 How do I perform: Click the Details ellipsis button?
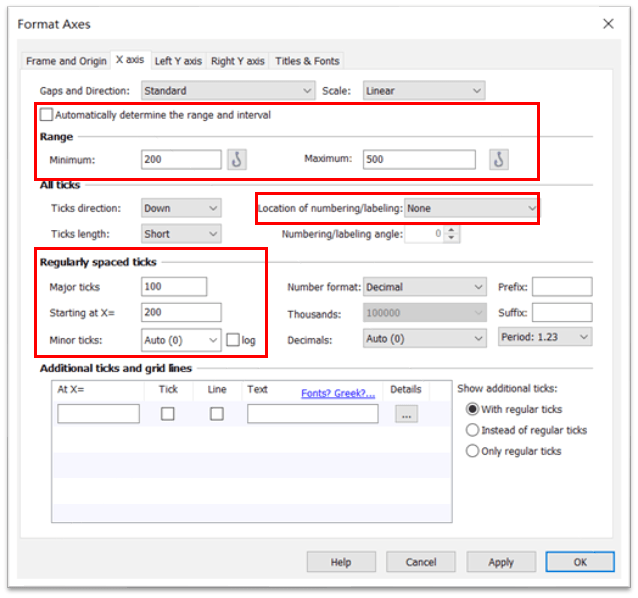coord(406,414)
